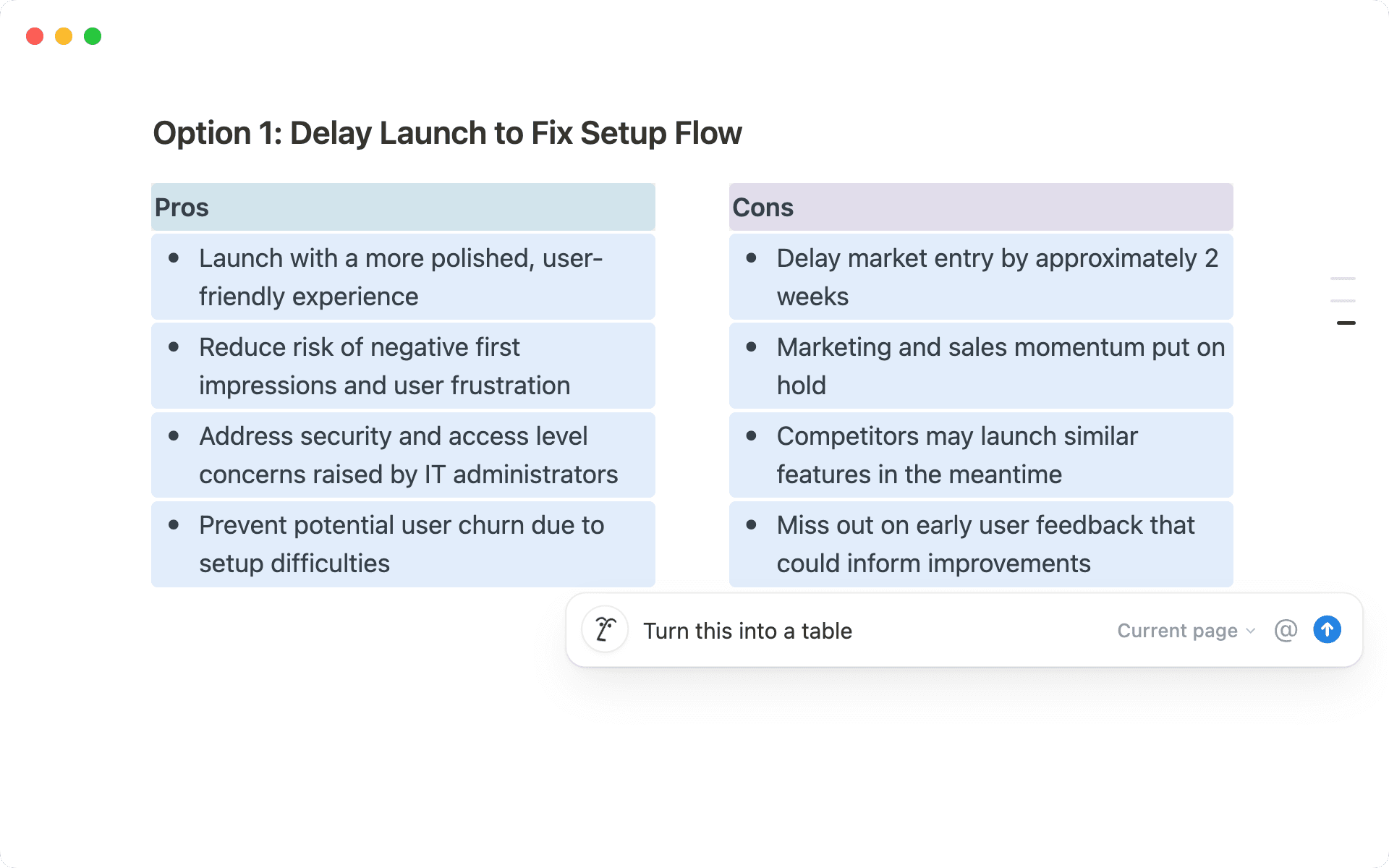Select the Cons header cell
1389x868 pixels.
click(980, 208)
